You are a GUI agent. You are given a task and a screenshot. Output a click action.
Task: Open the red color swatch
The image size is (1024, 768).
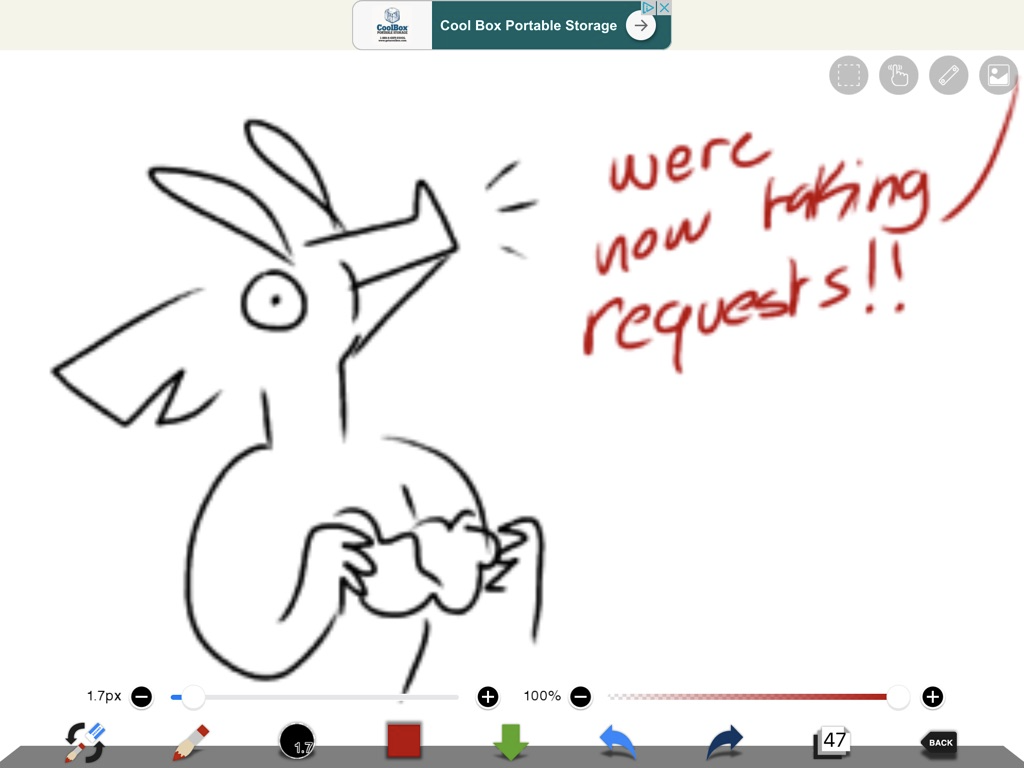click(404, 742)
